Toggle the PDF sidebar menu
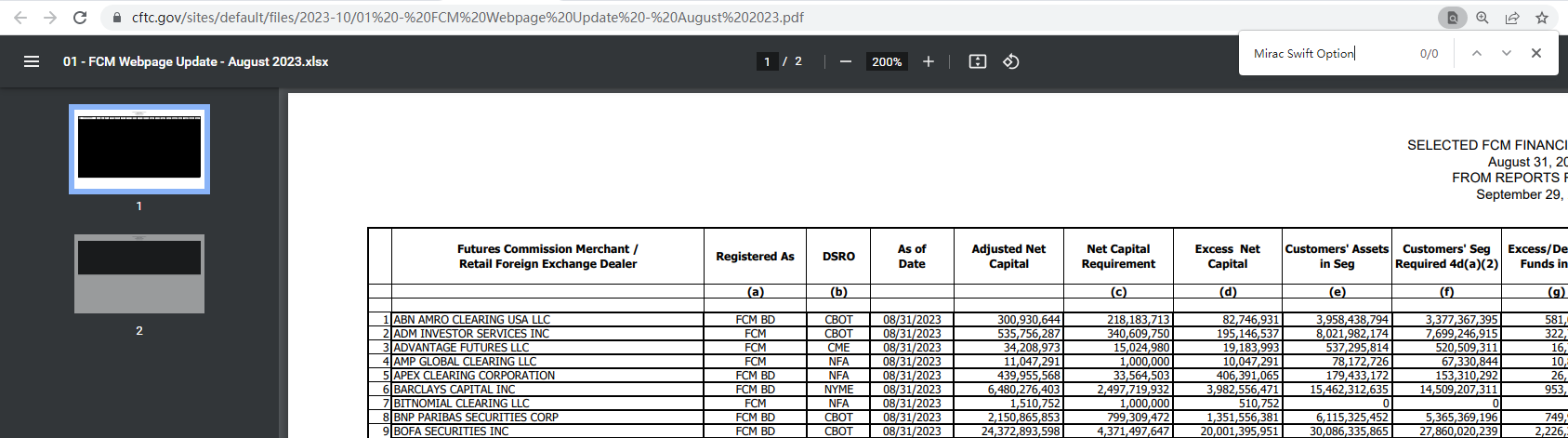1568x438 pixels. (x=32, y=61)
